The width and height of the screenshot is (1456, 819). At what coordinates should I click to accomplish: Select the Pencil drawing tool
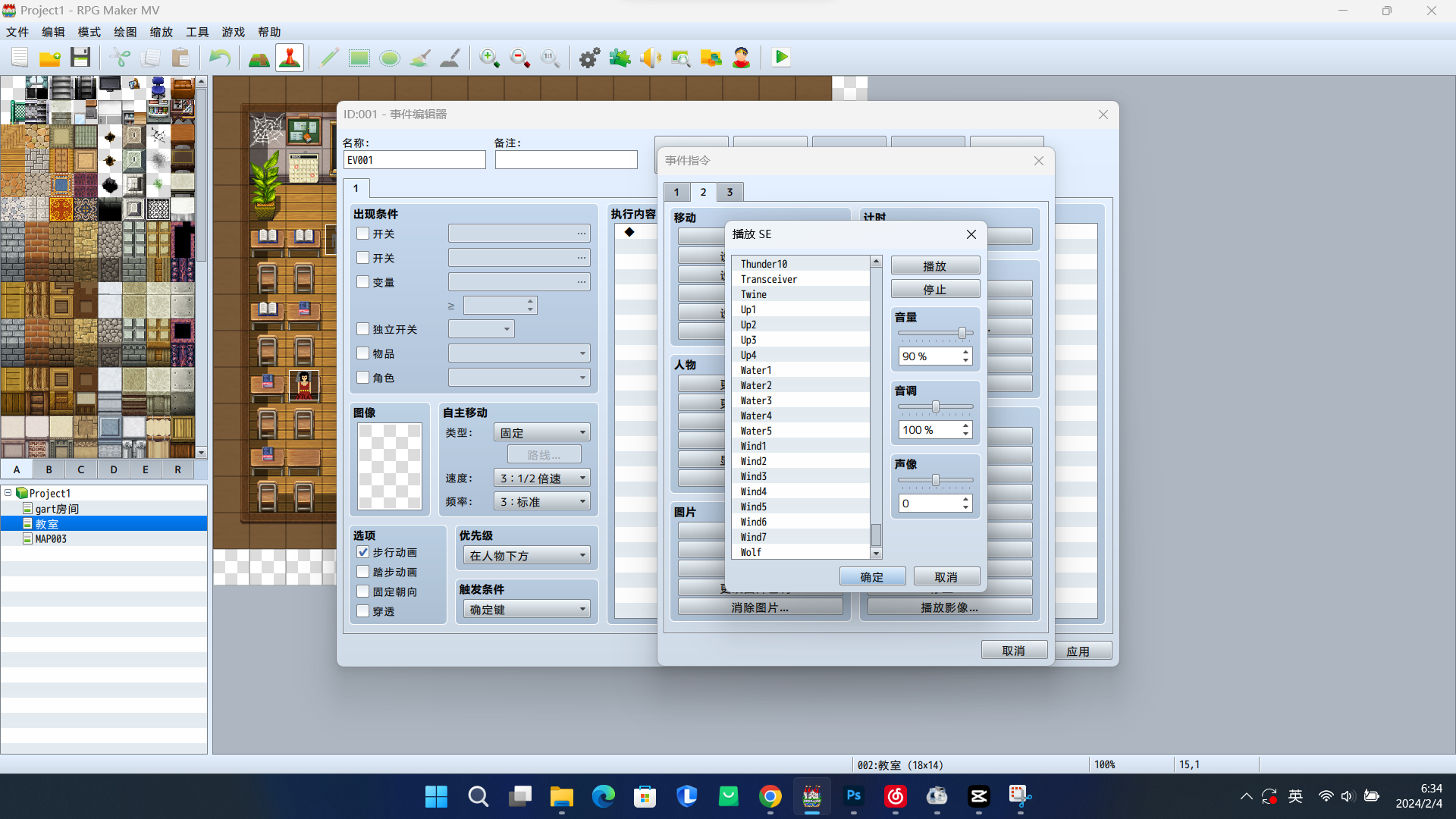tap(329, 58)
